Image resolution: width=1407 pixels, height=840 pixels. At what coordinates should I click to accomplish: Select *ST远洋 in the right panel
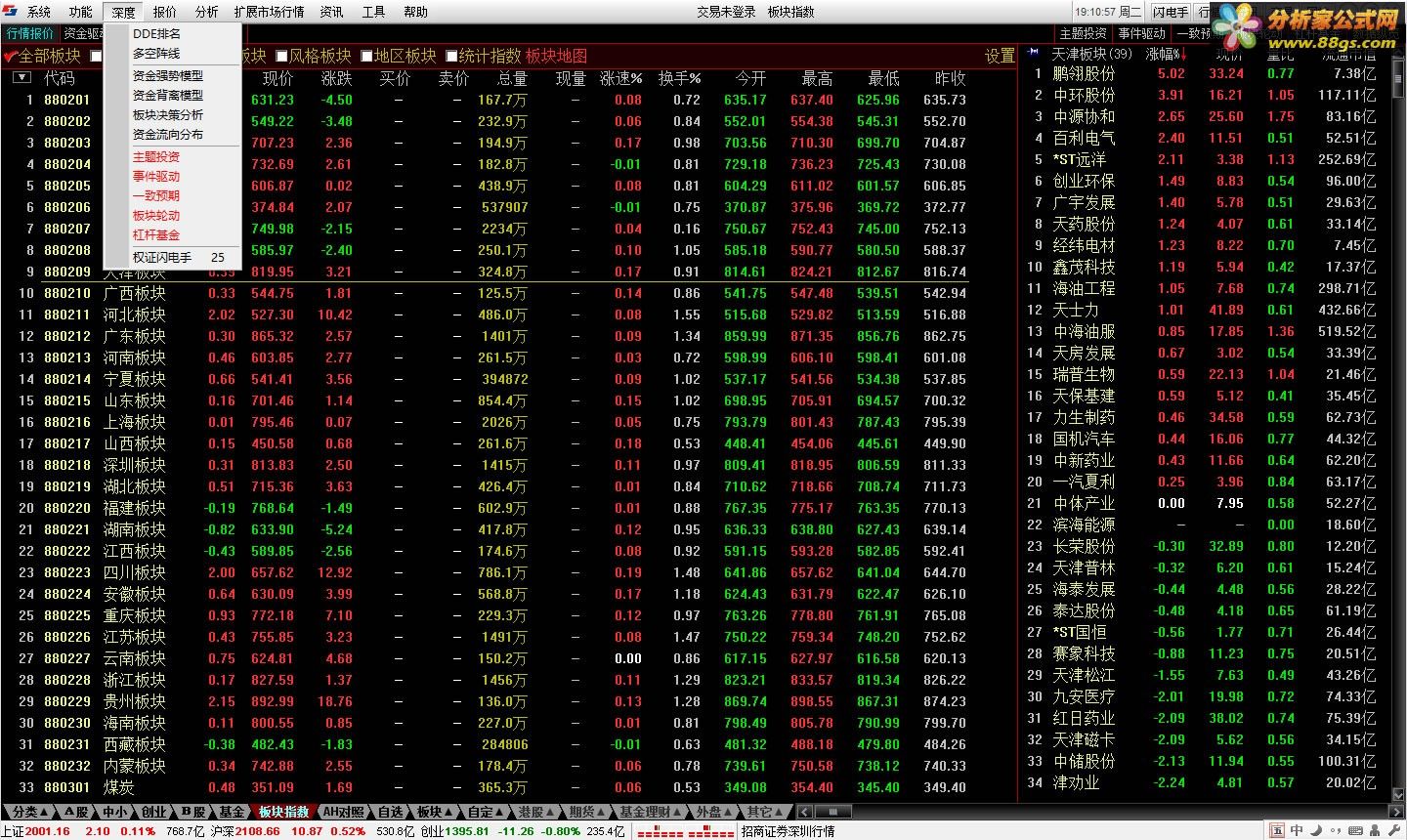pyautogui.click(x=1080, y=159)
